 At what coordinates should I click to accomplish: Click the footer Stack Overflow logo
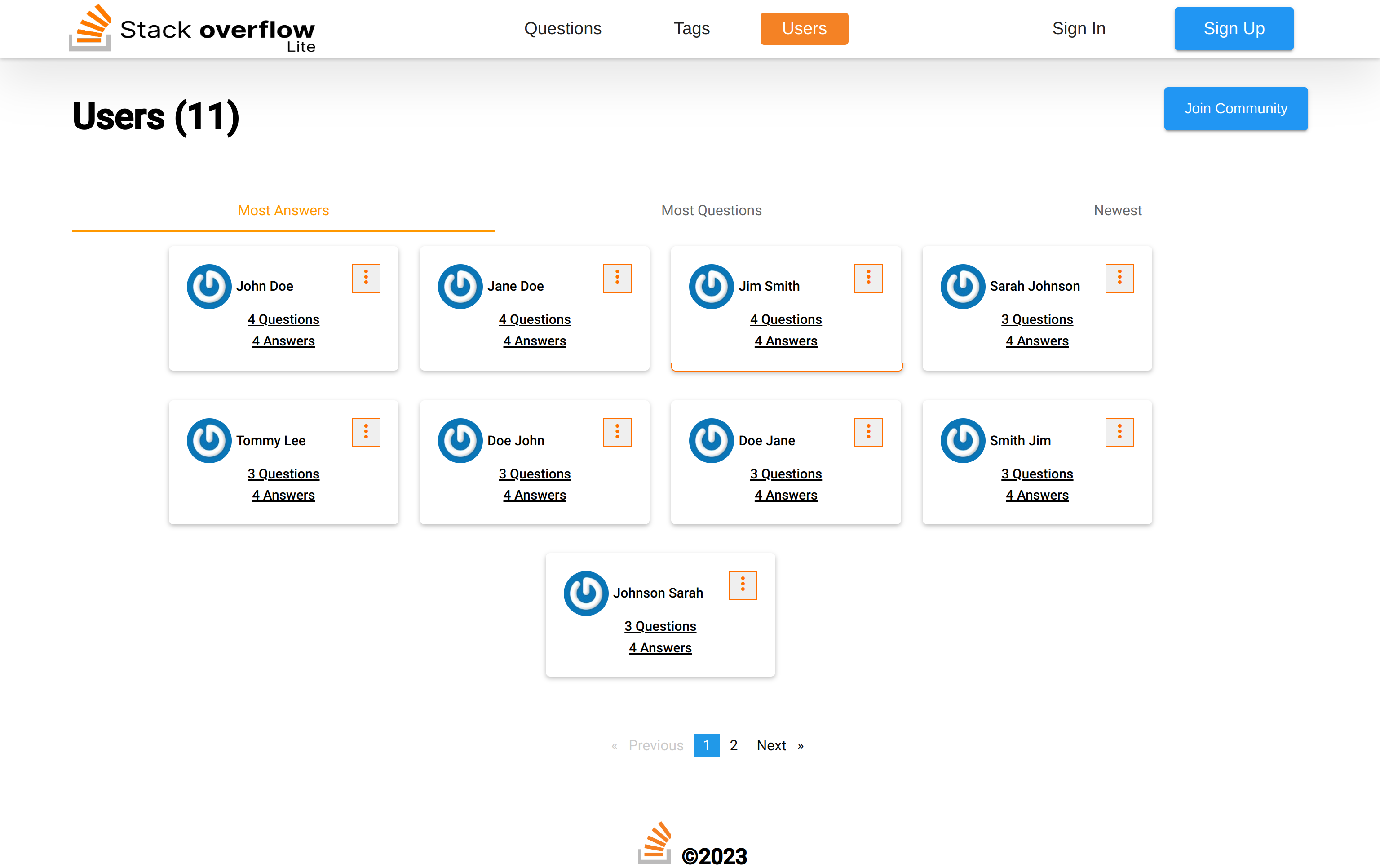pos(655,843)
